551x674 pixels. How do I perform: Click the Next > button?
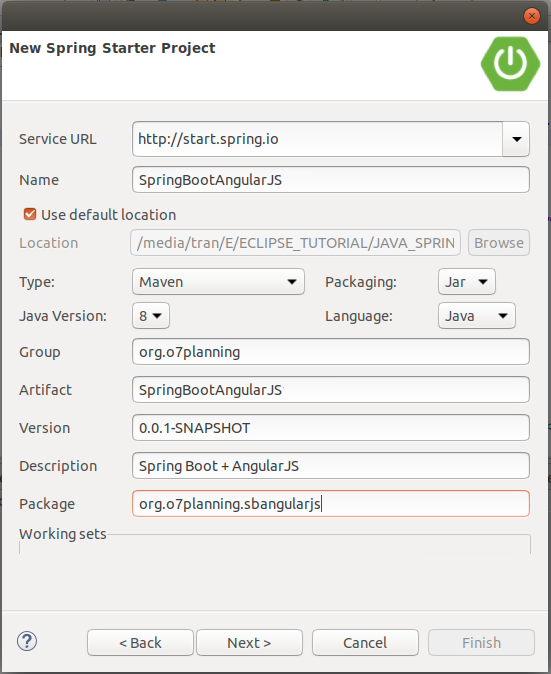pos(249,643)
